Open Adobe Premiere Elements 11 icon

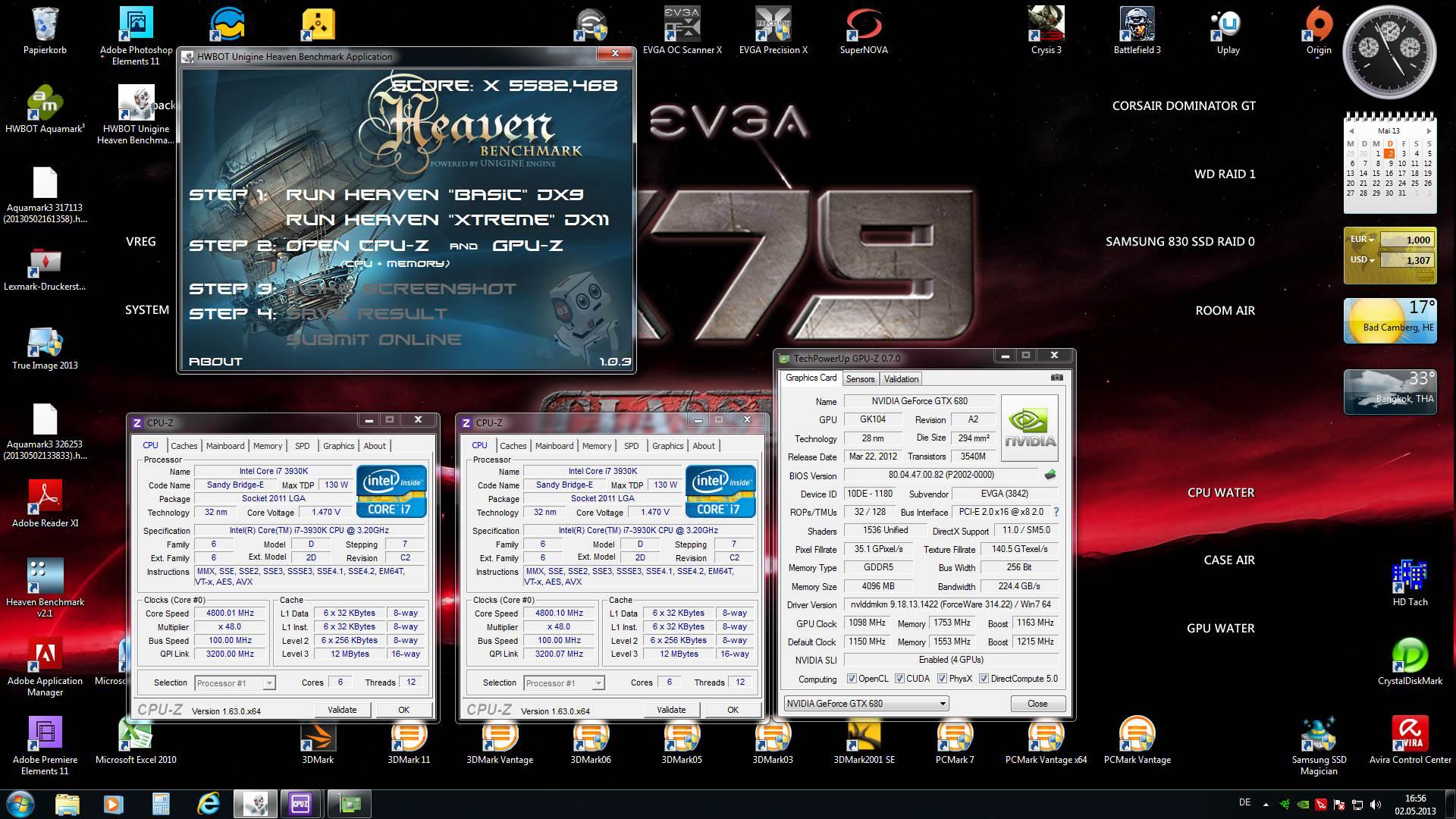tap(45, 746)
